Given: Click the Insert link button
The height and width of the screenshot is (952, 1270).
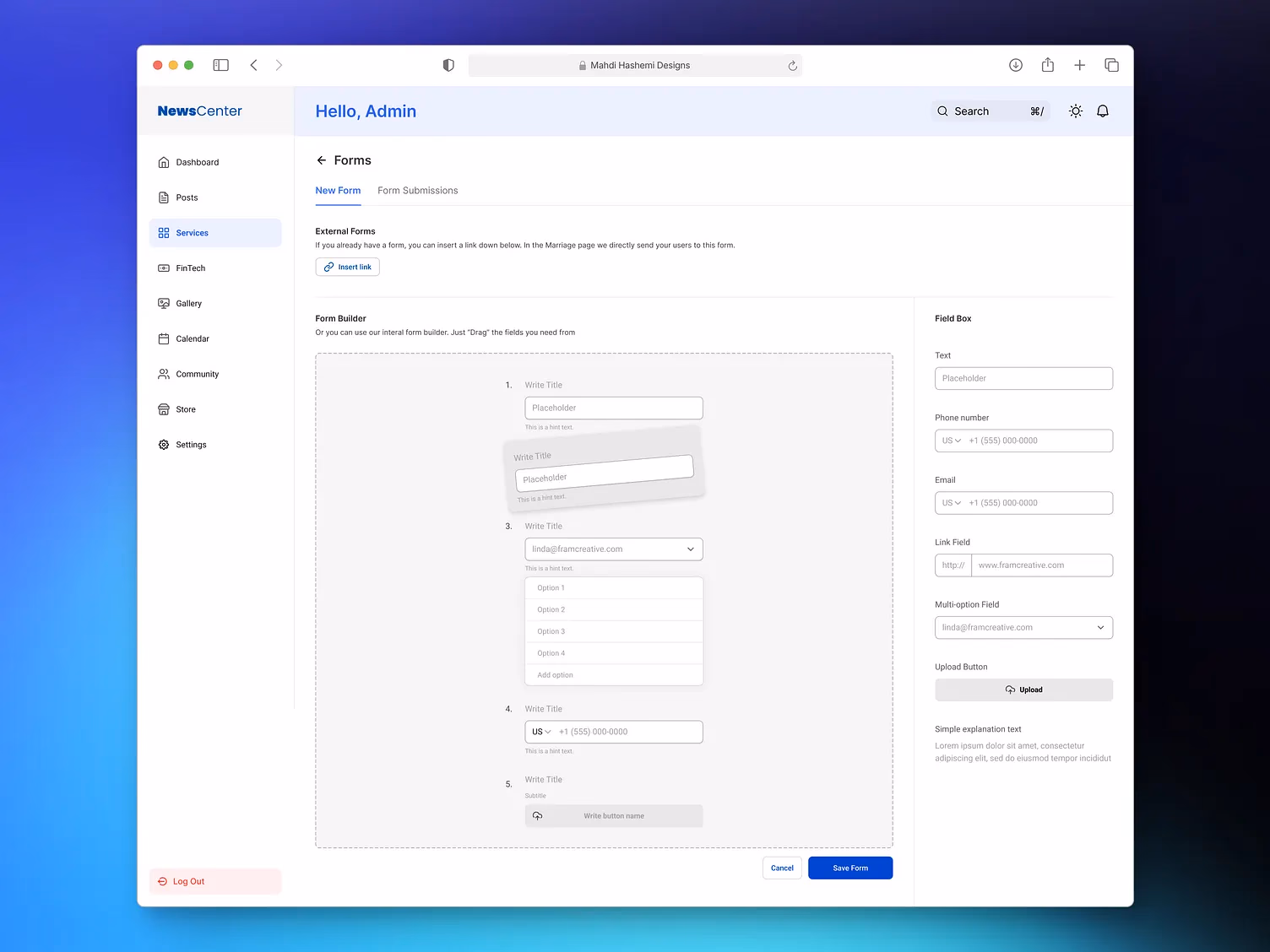Looking at the screenshot, I should [348, 267].
